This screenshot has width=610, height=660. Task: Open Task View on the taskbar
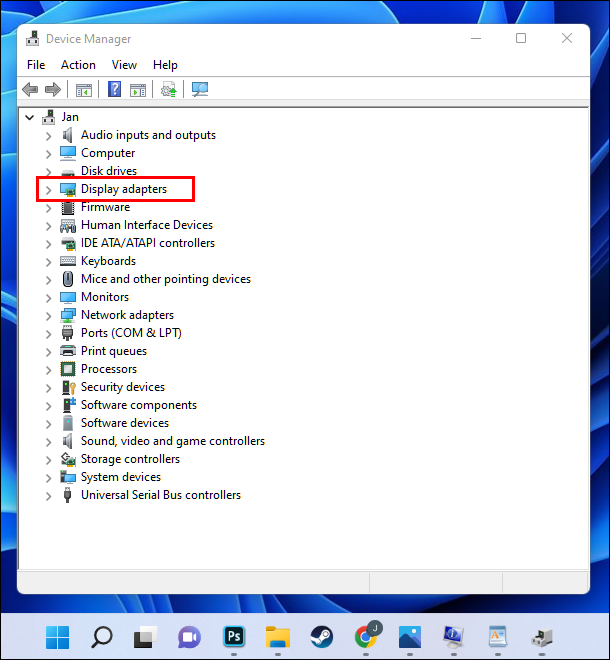point(146,637)
